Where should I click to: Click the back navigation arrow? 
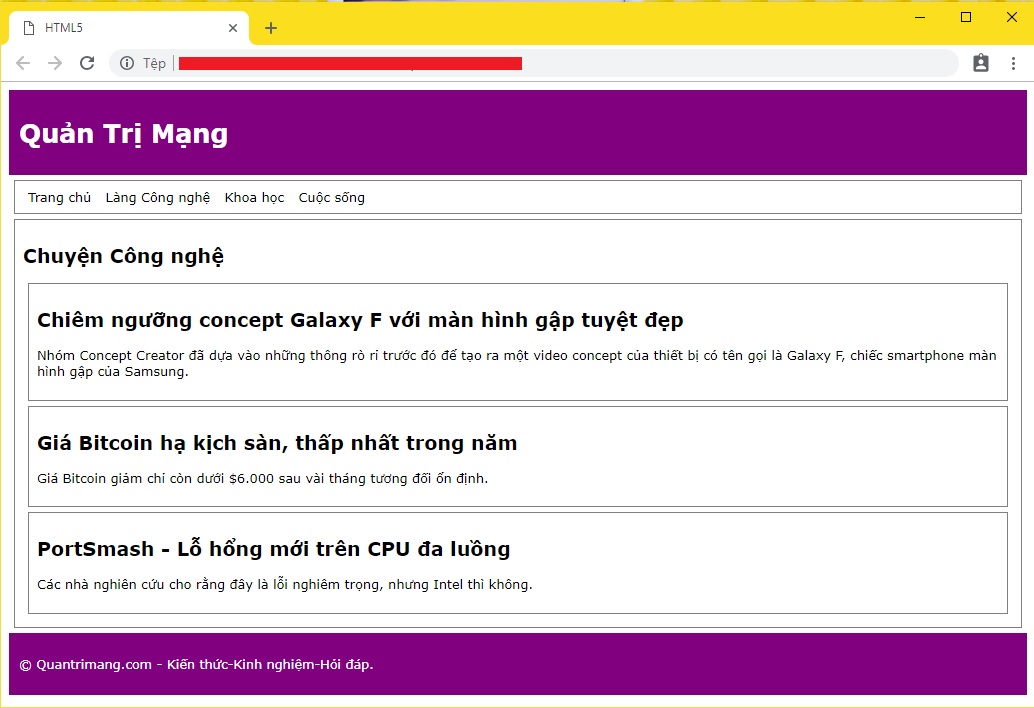click(22, 62)
